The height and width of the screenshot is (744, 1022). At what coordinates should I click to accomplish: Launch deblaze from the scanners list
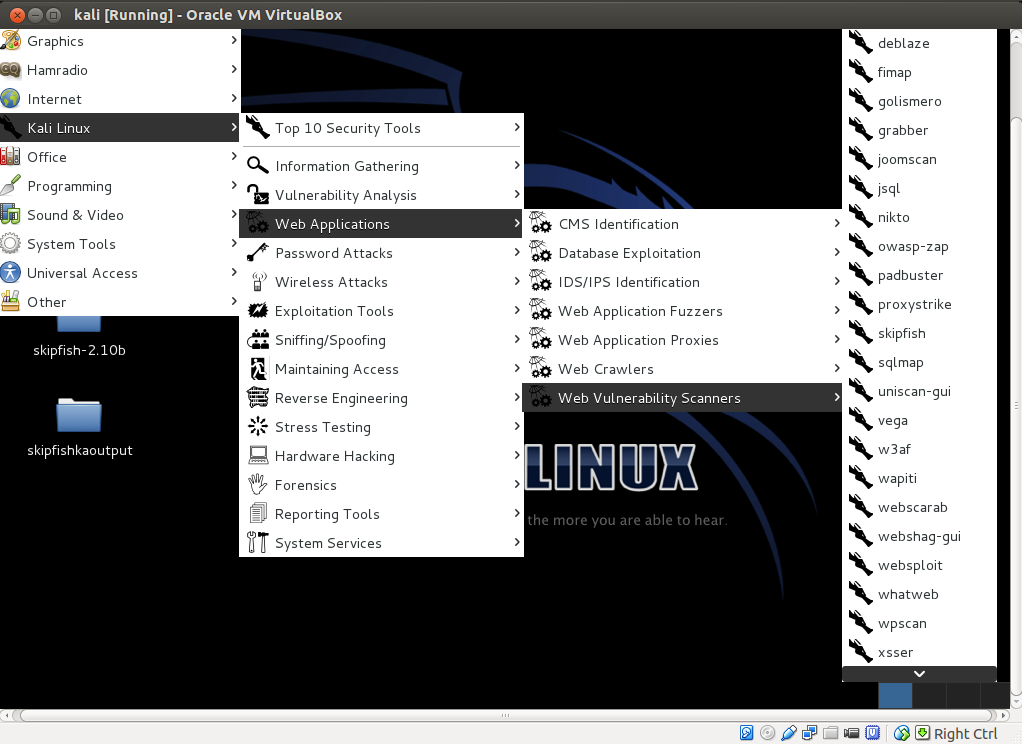pyautogui.click(x=919, y=43)
